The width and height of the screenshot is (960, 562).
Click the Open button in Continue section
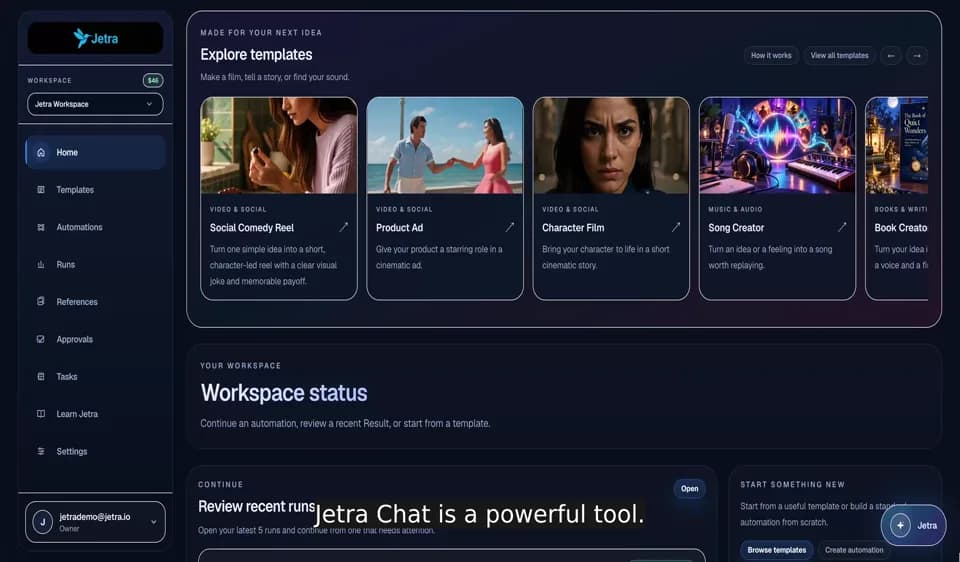click(x=689, y=489)
